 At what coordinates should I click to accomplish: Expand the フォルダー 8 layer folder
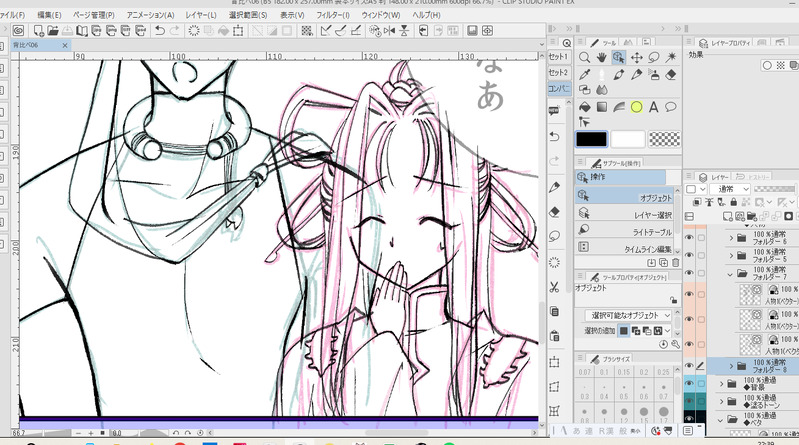[731, 366]
